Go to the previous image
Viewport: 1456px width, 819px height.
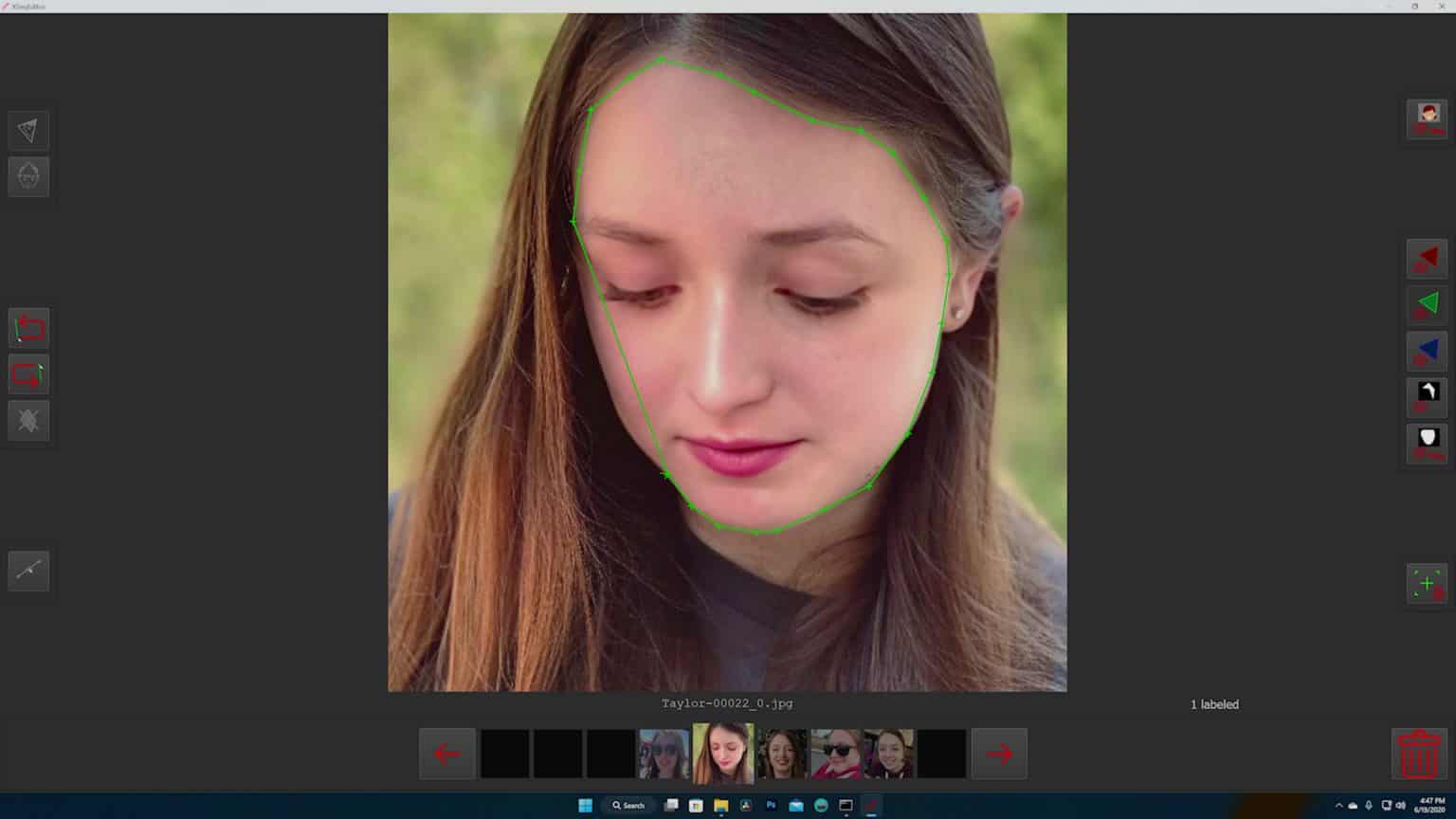tap(446, 753)
